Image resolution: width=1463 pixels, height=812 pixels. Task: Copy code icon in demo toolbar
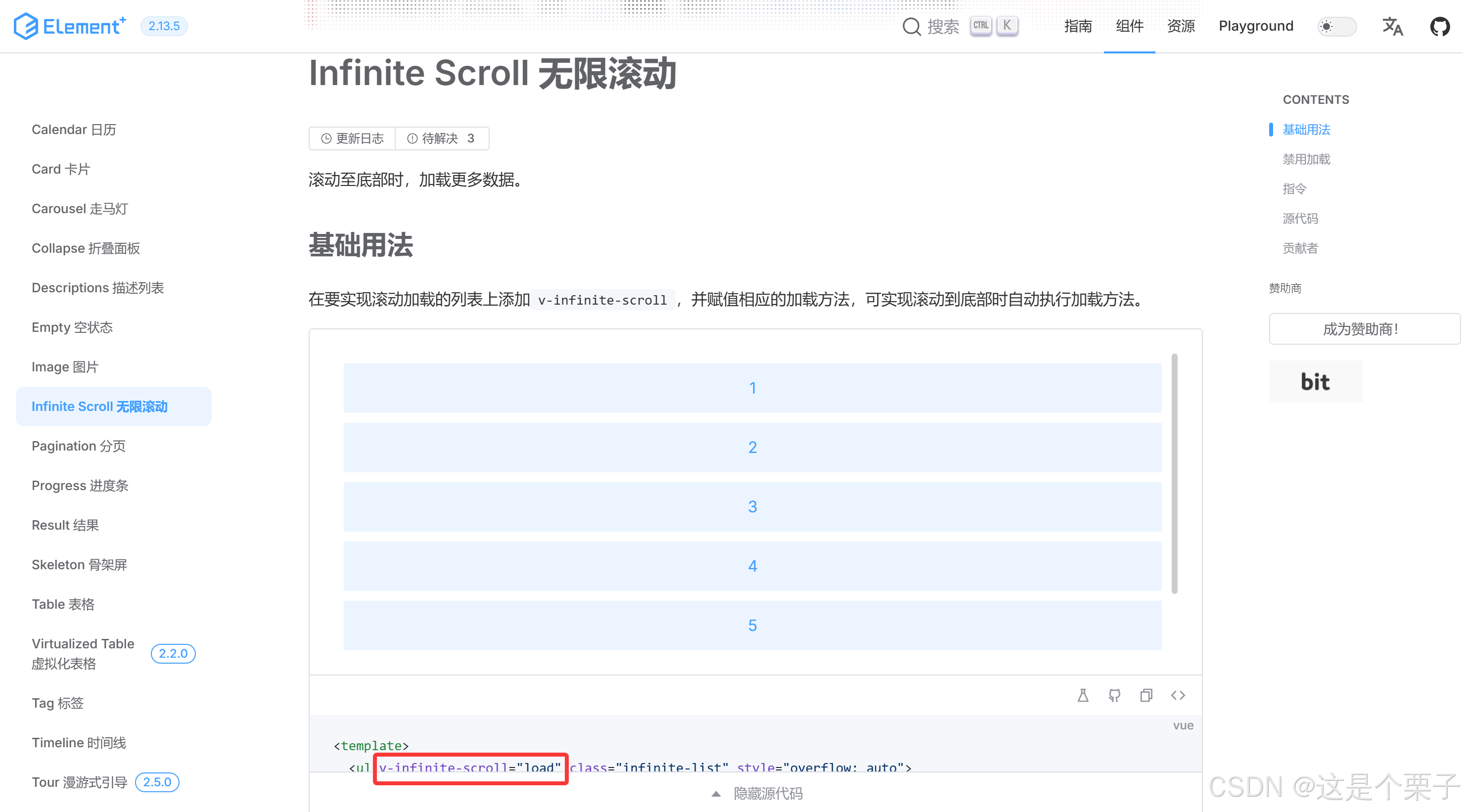tap(1146, 695)
